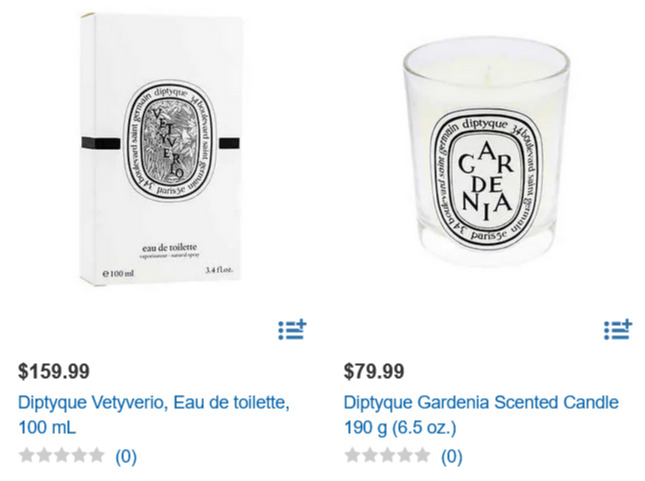645x481 pixels.
Task: Rate Vetyverio with the fifth star
Action: pos(96,455)
